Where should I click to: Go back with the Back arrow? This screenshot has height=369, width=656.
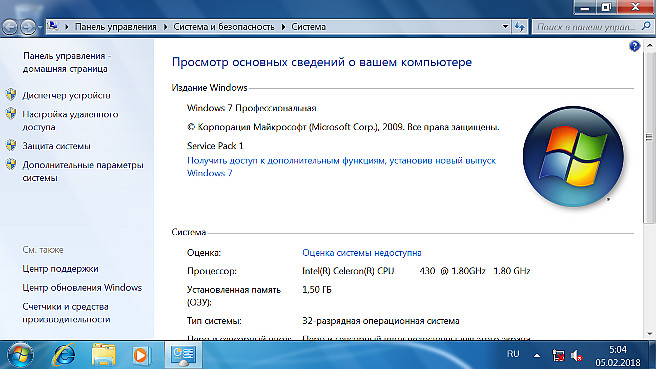(10, 27)
